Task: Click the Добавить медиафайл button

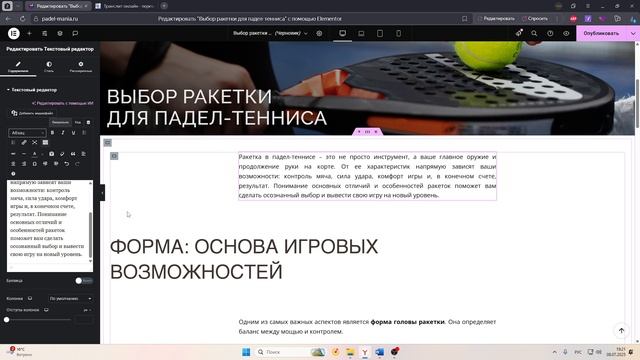Action: [x=32, y=113]
